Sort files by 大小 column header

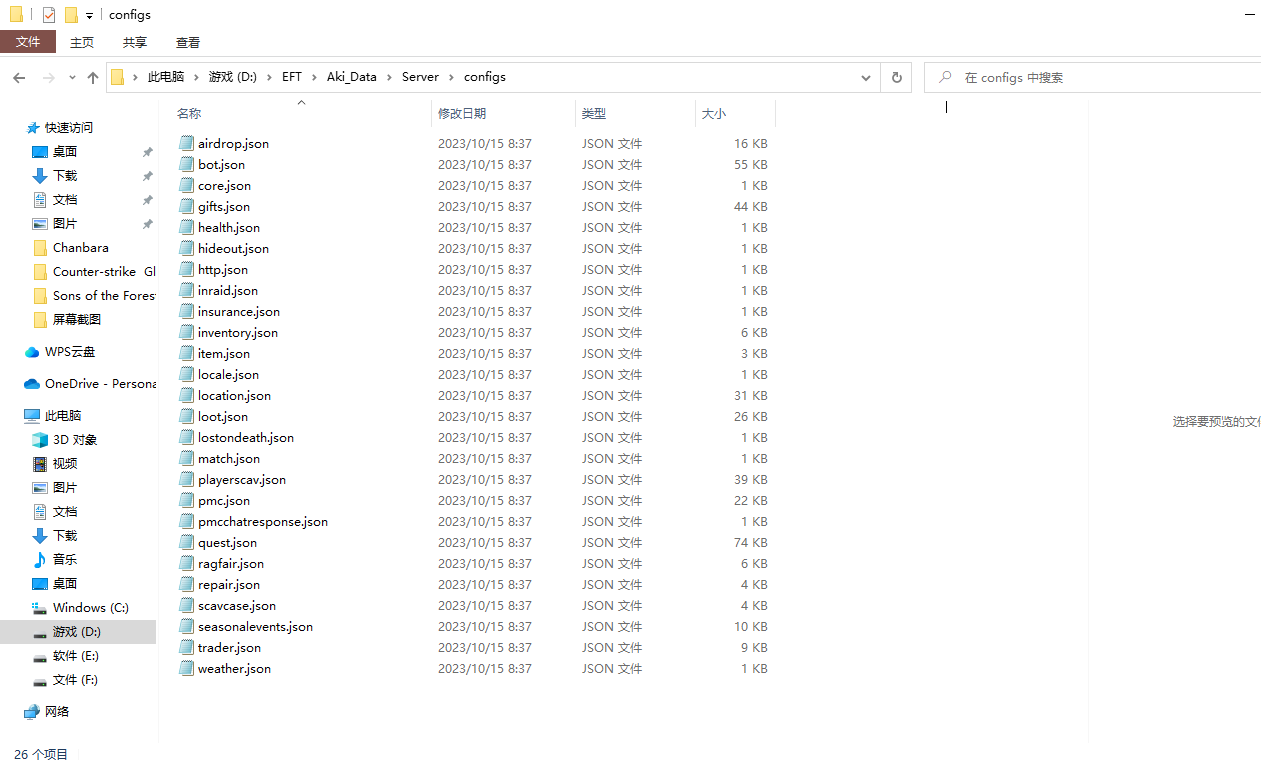click(714, 114)
